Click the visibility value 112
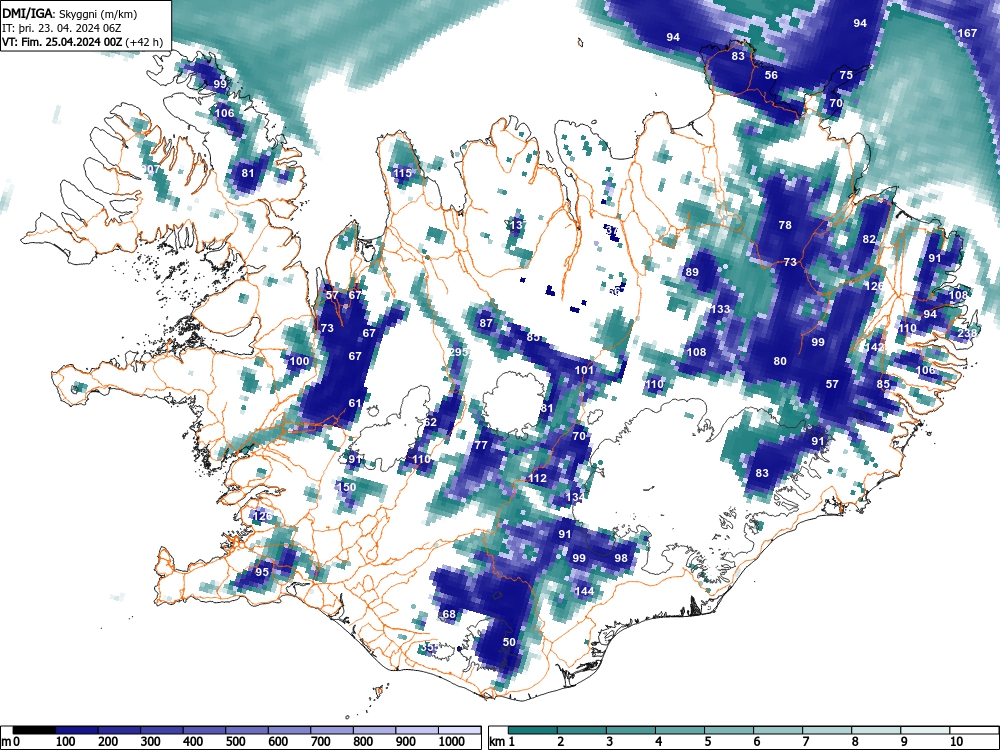 (x=538, y=478)
